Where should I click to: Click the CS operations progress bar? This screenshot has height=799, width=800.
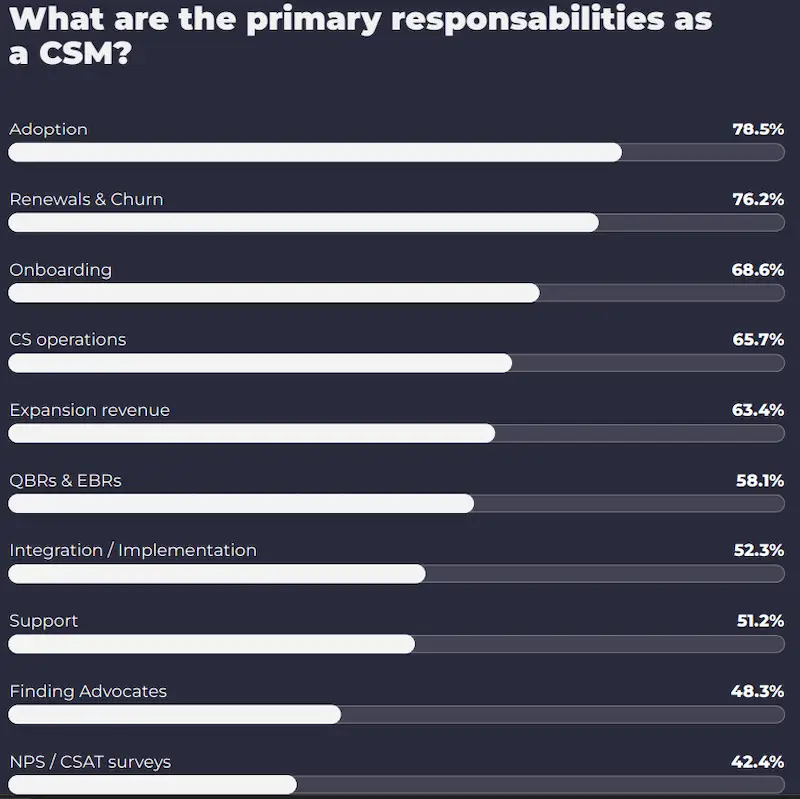click(396, 363)
